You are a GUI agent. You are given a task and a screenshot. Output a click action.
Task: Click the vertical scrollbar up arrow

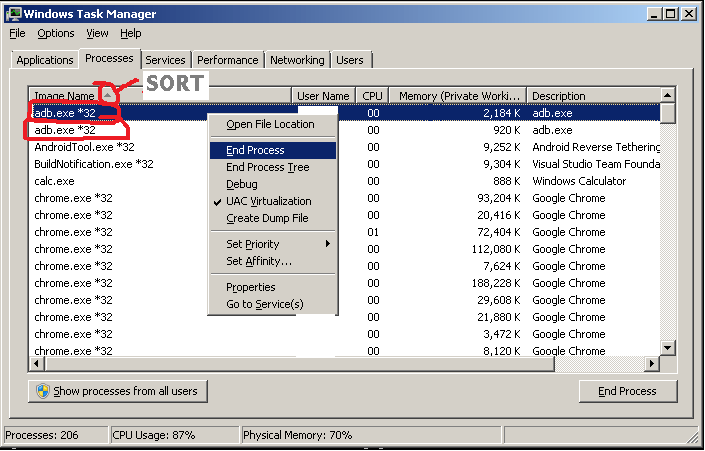667,95
